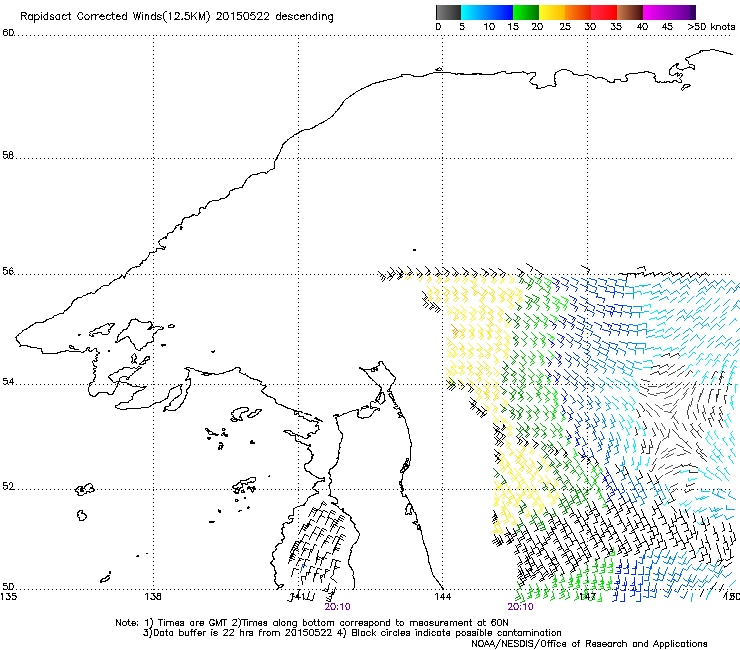
Task: Click the '>50 knots' legend label
Action: tap(711, 27)
